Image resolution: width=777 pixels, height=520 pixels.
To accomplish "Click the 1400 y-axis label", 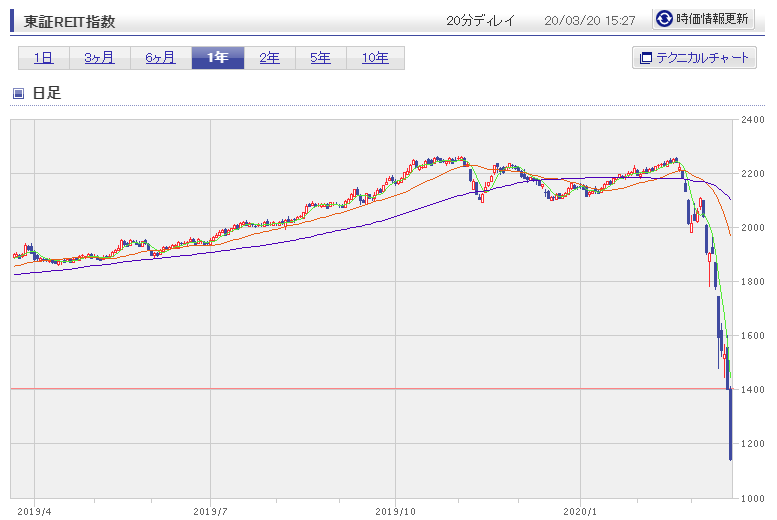I will pos(753,390).
